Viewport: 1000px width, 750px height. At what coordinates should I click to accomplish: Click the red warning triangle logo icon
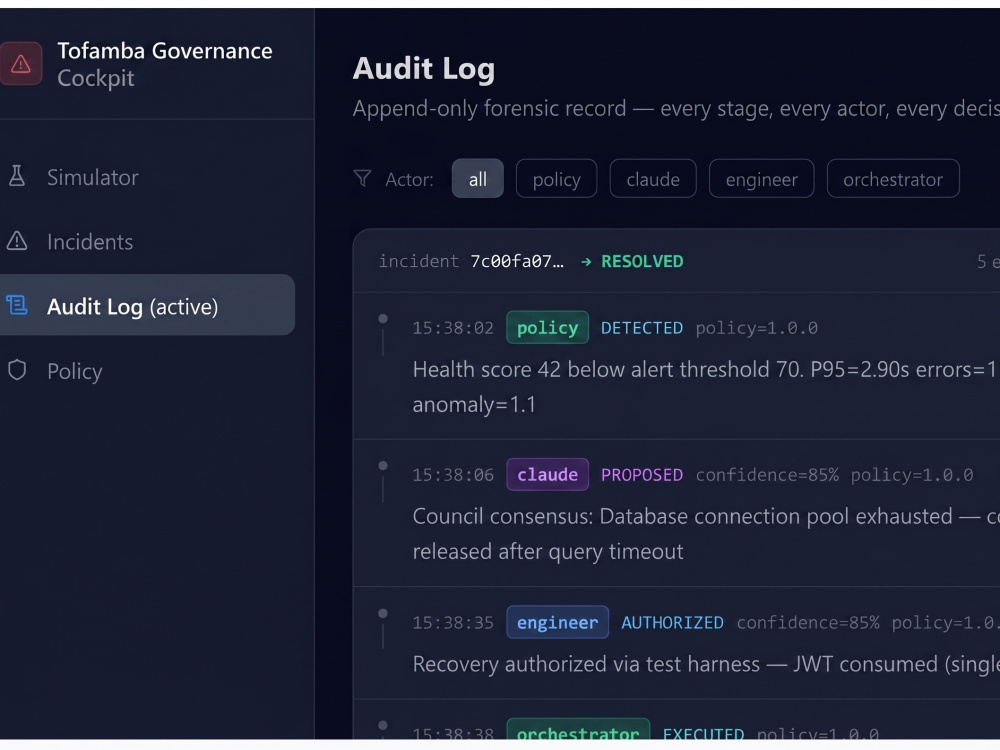click(20, 64)
